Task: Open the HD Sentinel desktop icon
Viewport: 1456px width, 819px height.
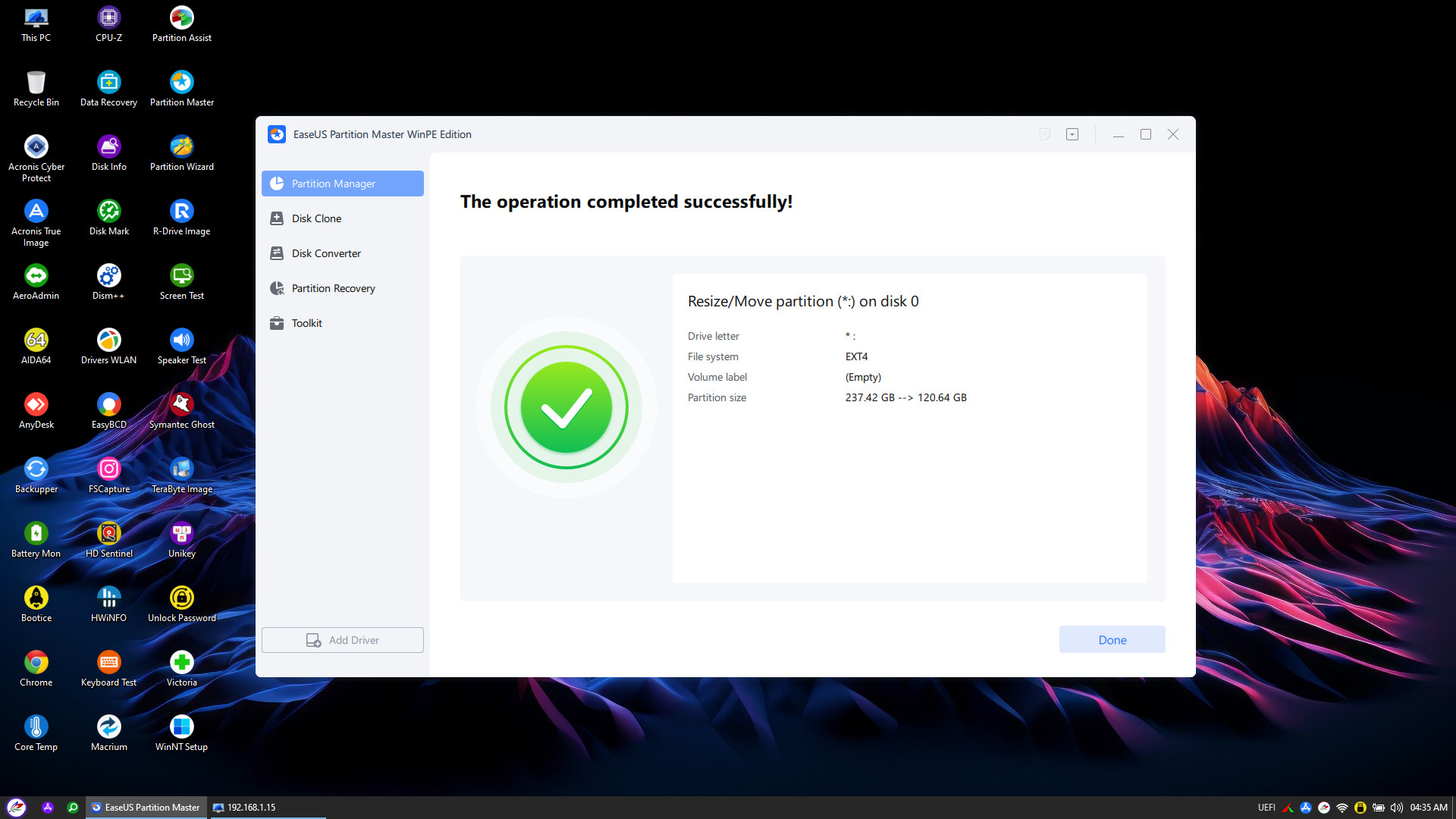Action: point(108,539)
